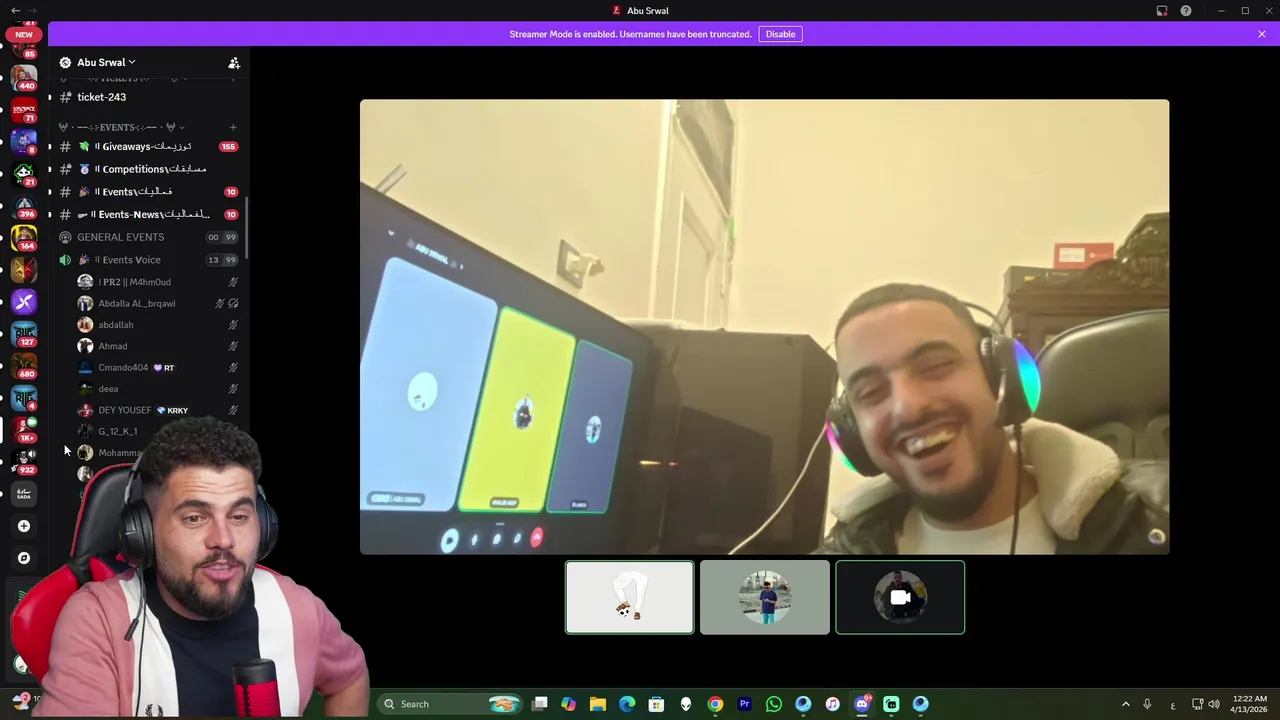Open the taskbar clock showing 12:22 AM
Image resolution: width=1280 pixels, height=720 pixels.
tap(1250, 704)
